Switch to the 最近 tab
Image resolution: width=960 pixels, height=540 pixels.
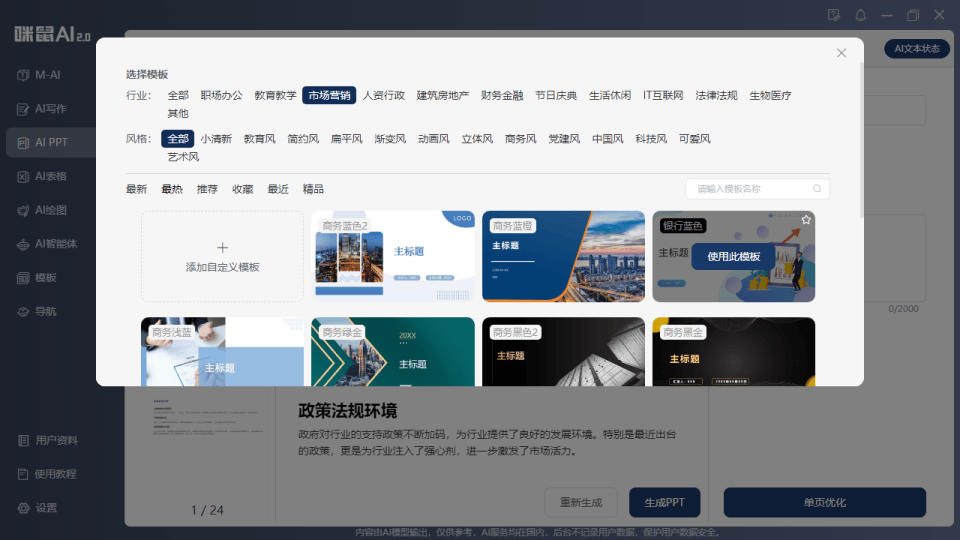coord(278,189)
